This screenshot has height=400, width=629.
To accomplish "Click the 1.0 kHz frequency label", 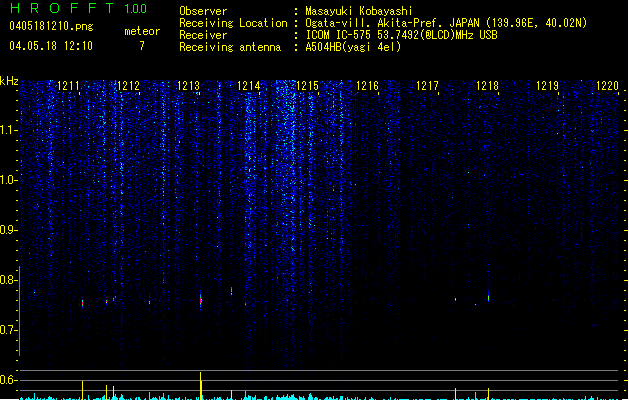I will coord(8,180).
